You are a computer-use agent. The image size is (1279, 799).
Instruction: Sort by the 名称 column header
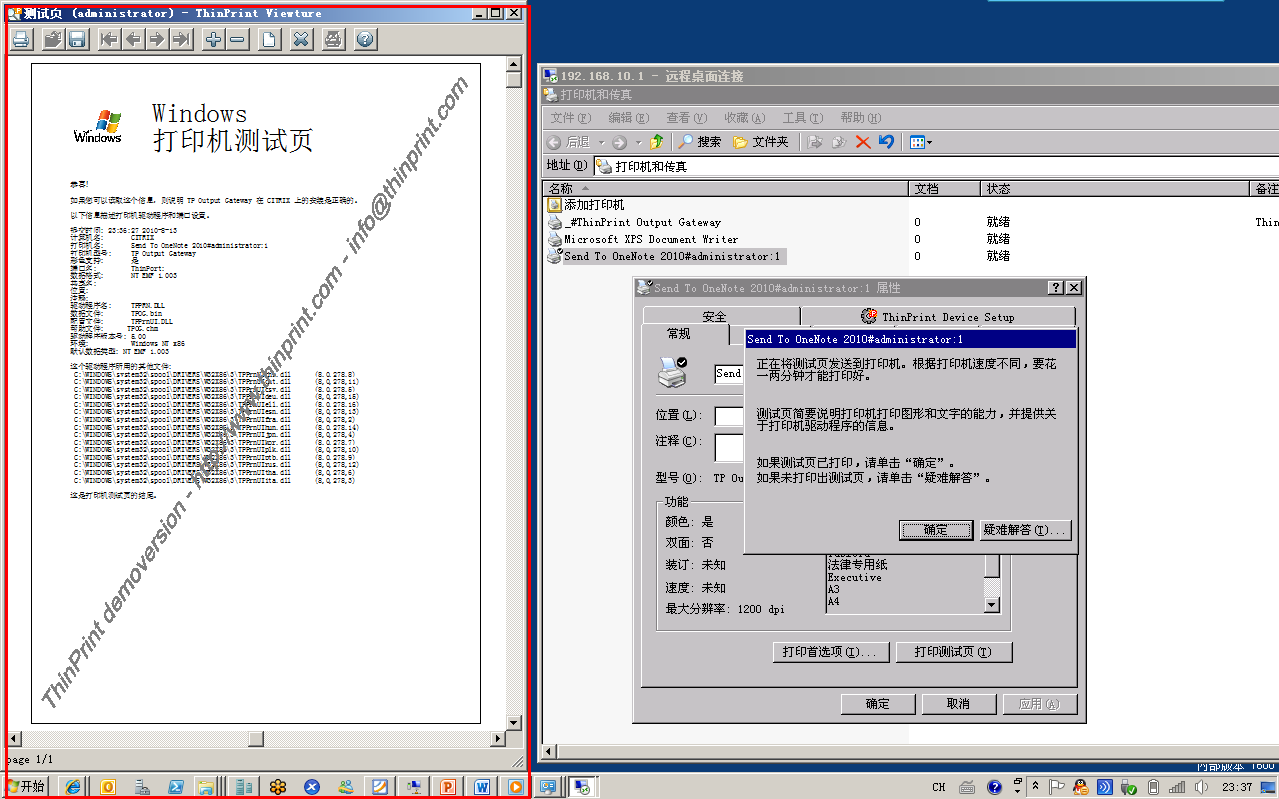click(726, 188)
